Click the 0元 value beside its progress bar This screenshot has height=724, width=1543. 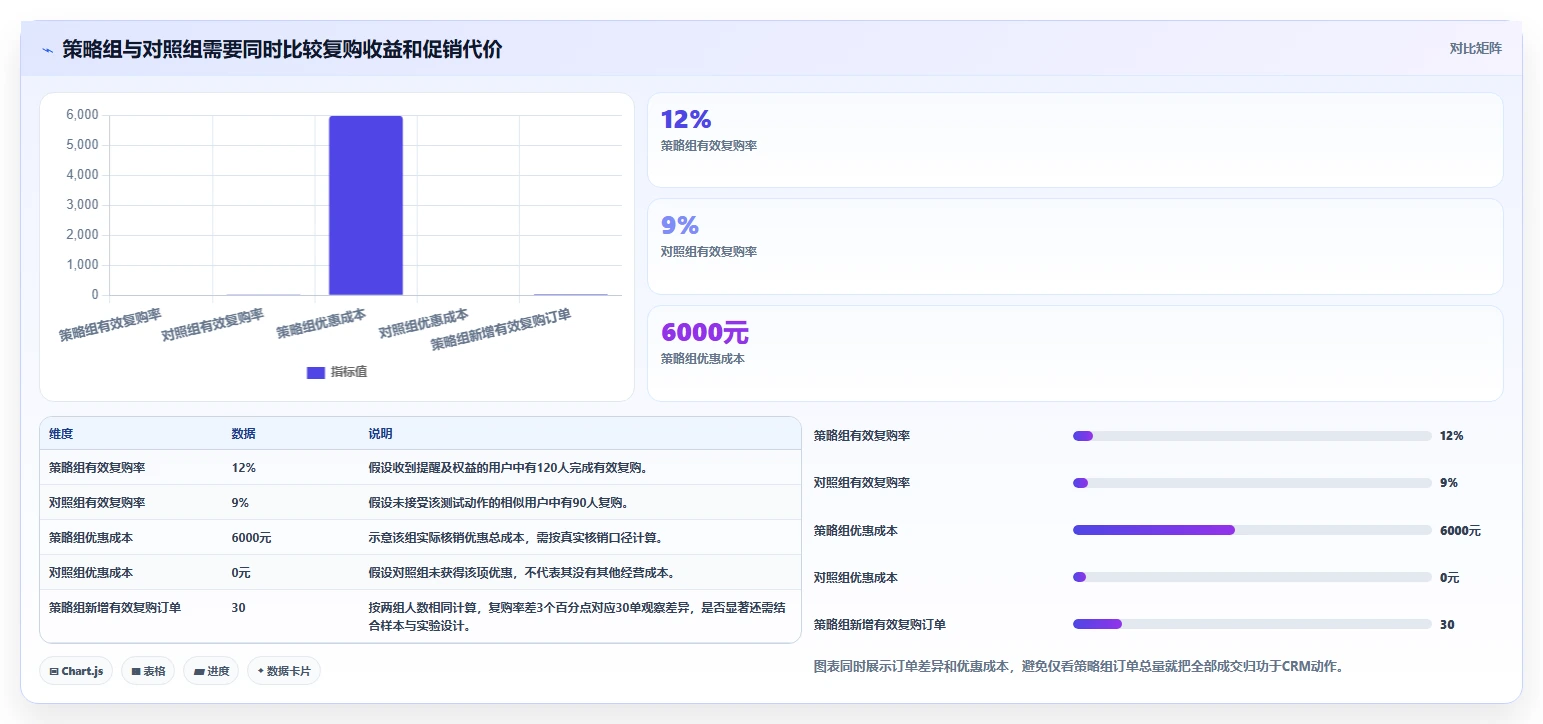[1450, 578]
